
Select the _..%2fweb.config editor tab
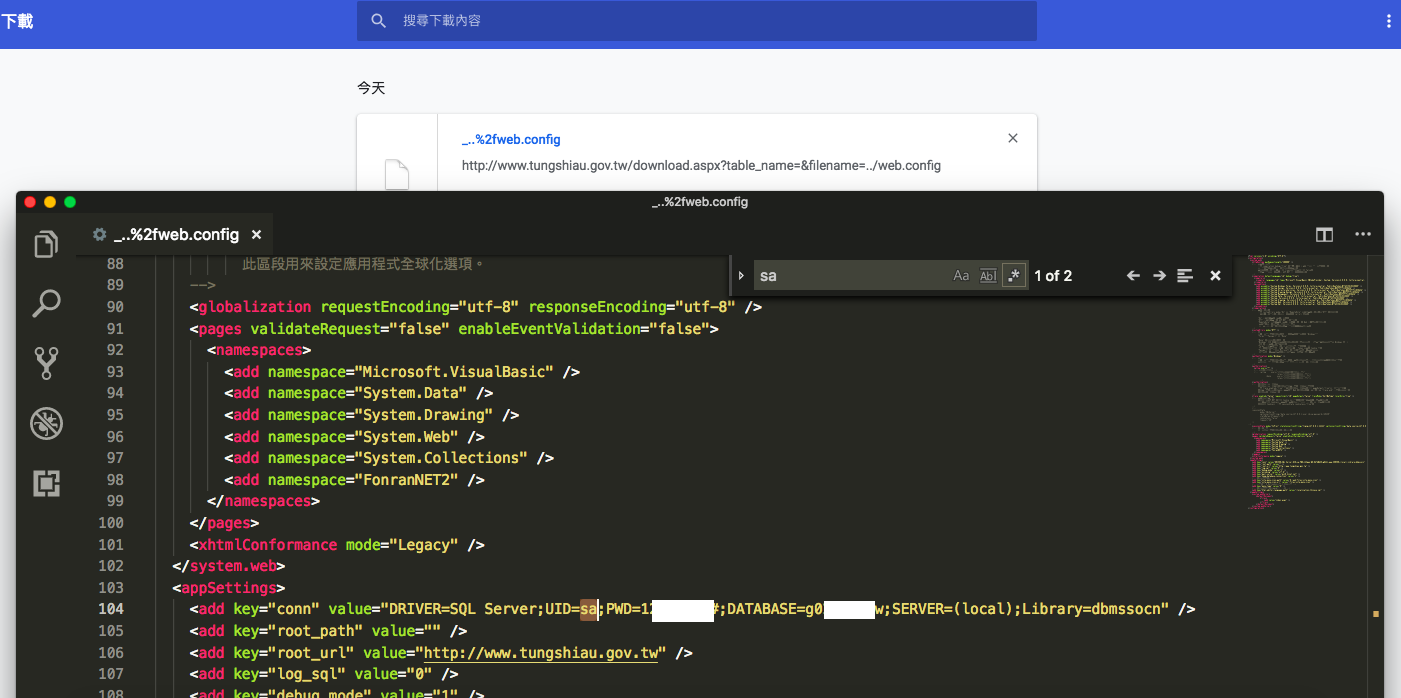pos(176,235)
